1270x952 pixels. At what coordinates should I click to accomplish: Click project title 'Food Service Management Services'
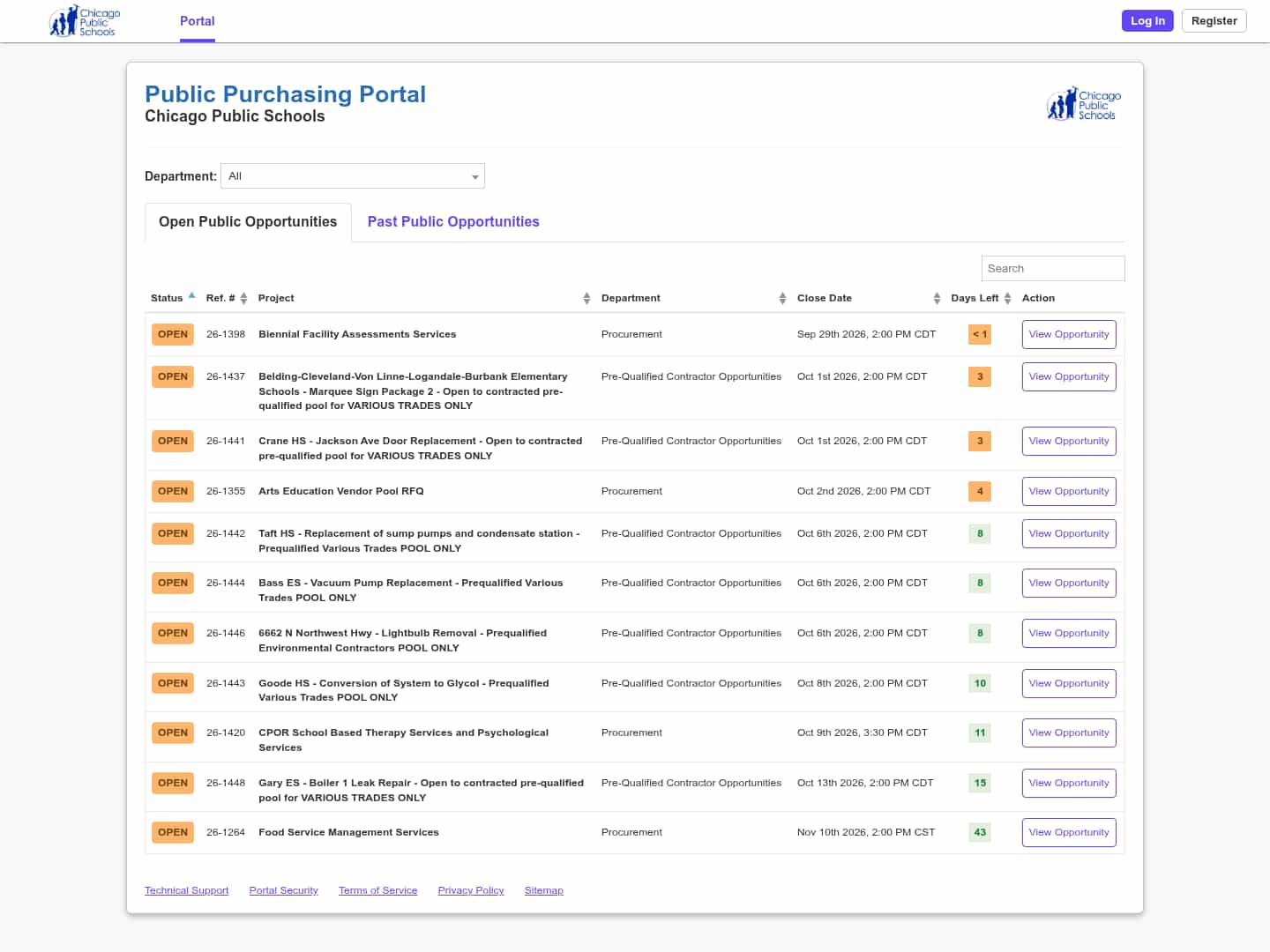coord(348,833)
